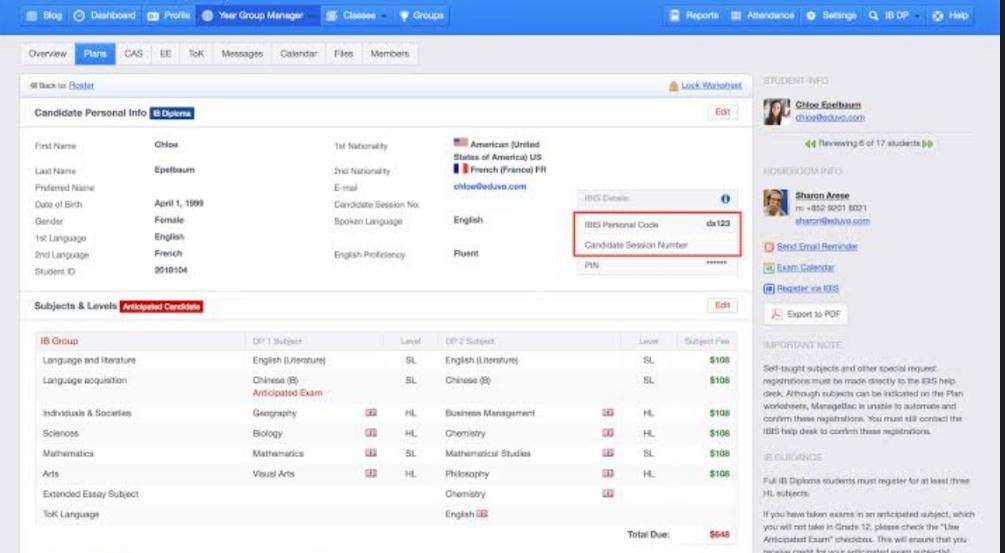Click the Exam Calendar icon
This screenshot has height=553, width=1005.
(769, 268)
